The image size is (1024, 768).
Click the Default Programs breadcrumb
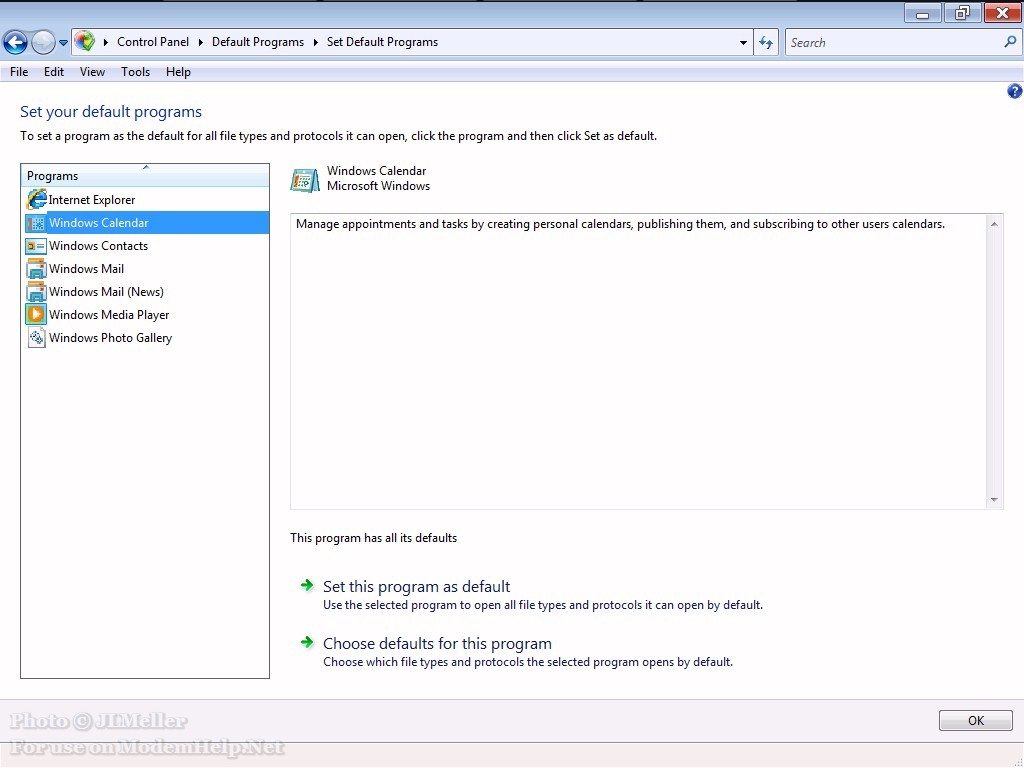[258, 42]
